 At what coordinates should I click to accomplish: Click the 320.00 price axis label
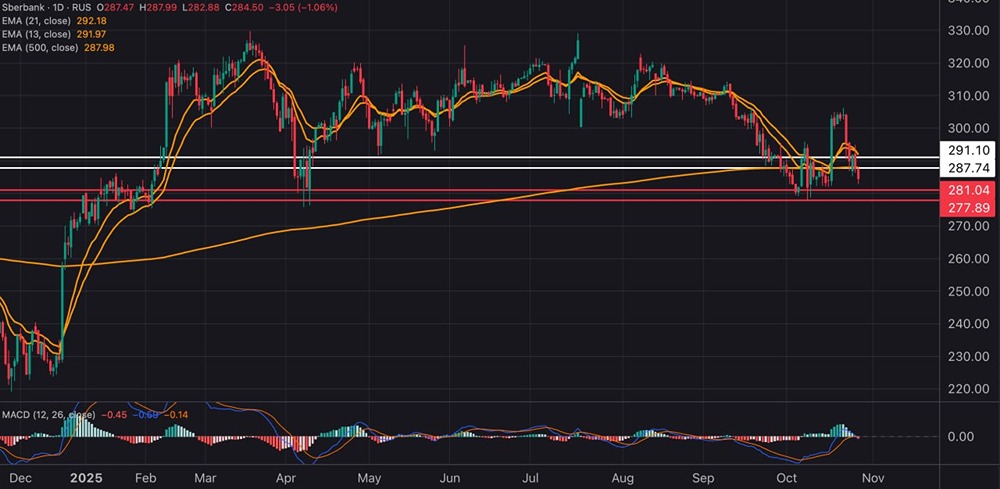pos(969,63)
